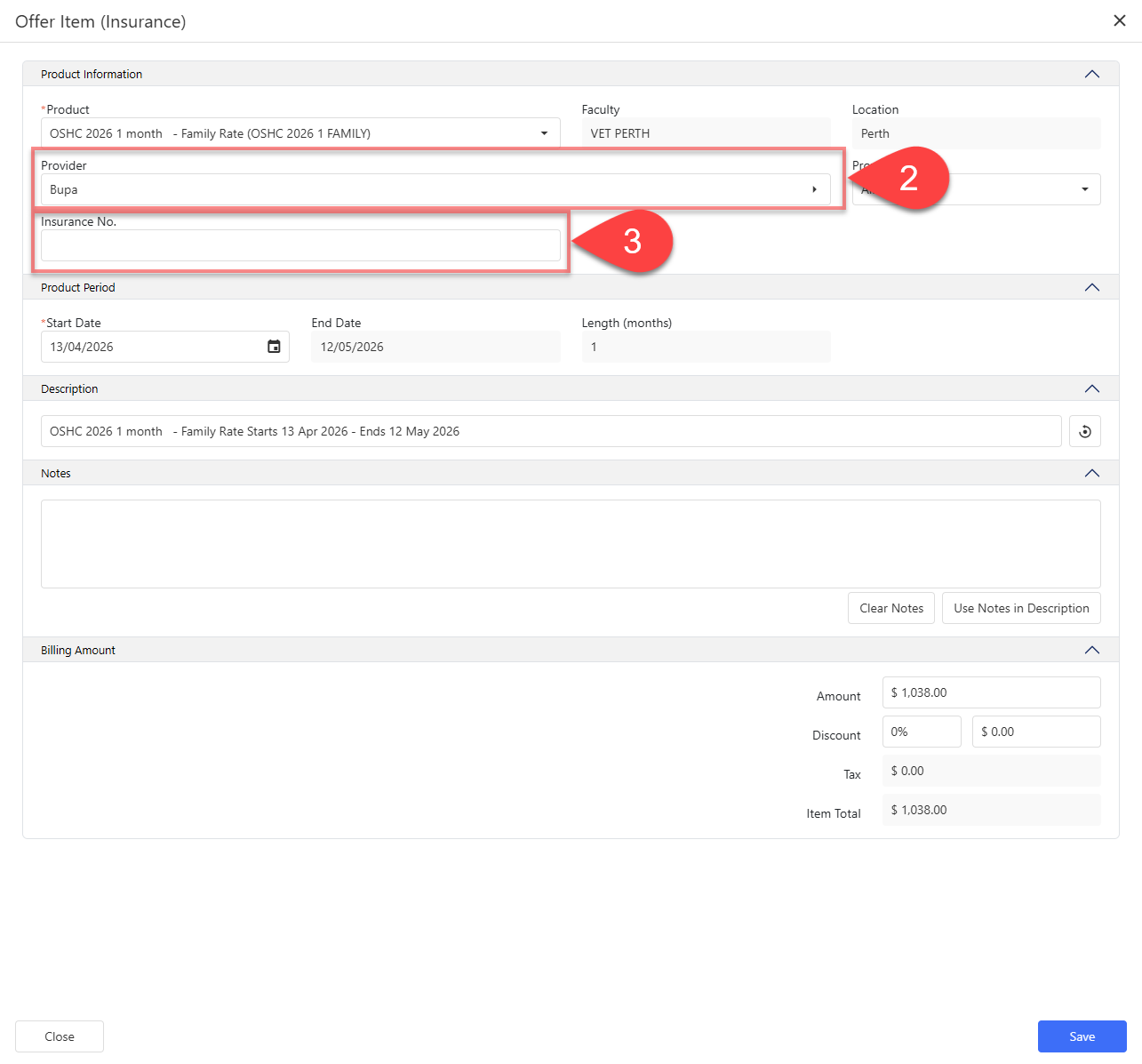This screenshot has height=1064, width=1142.
Task: Click the Discount percentage field
Action: pos(921,732)
